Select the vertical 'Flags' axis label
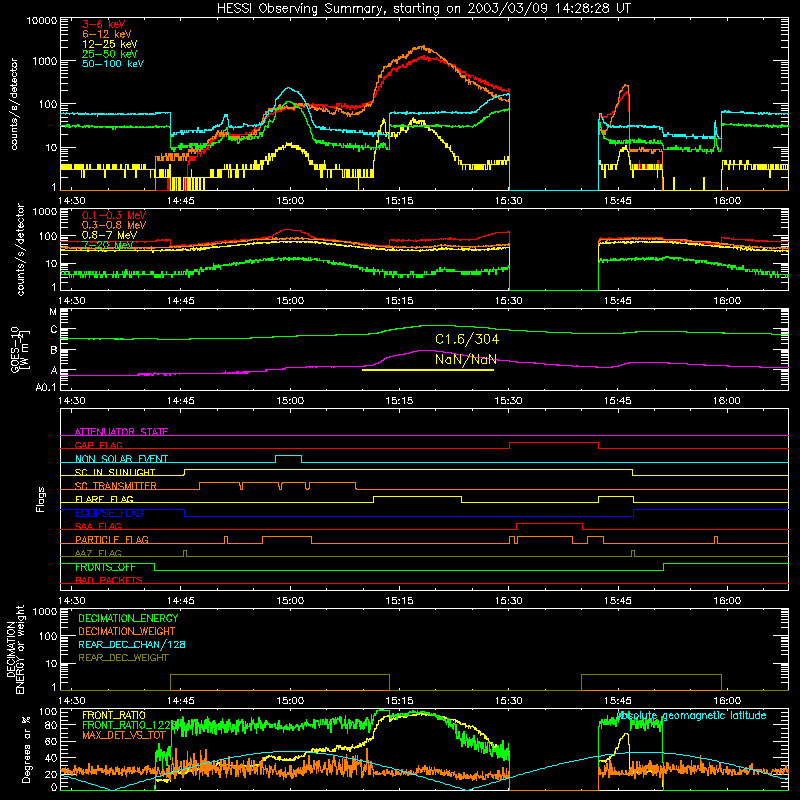The height and width of the screenshot is (800, 800). point(40,499)
